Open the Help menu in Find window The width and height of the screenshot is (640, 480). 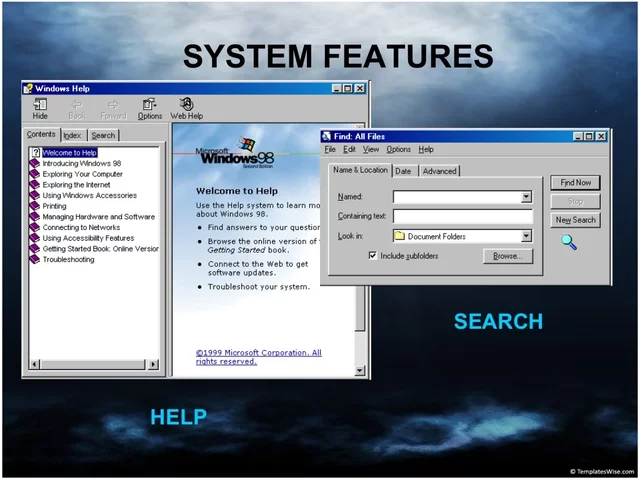pos(426,149)
